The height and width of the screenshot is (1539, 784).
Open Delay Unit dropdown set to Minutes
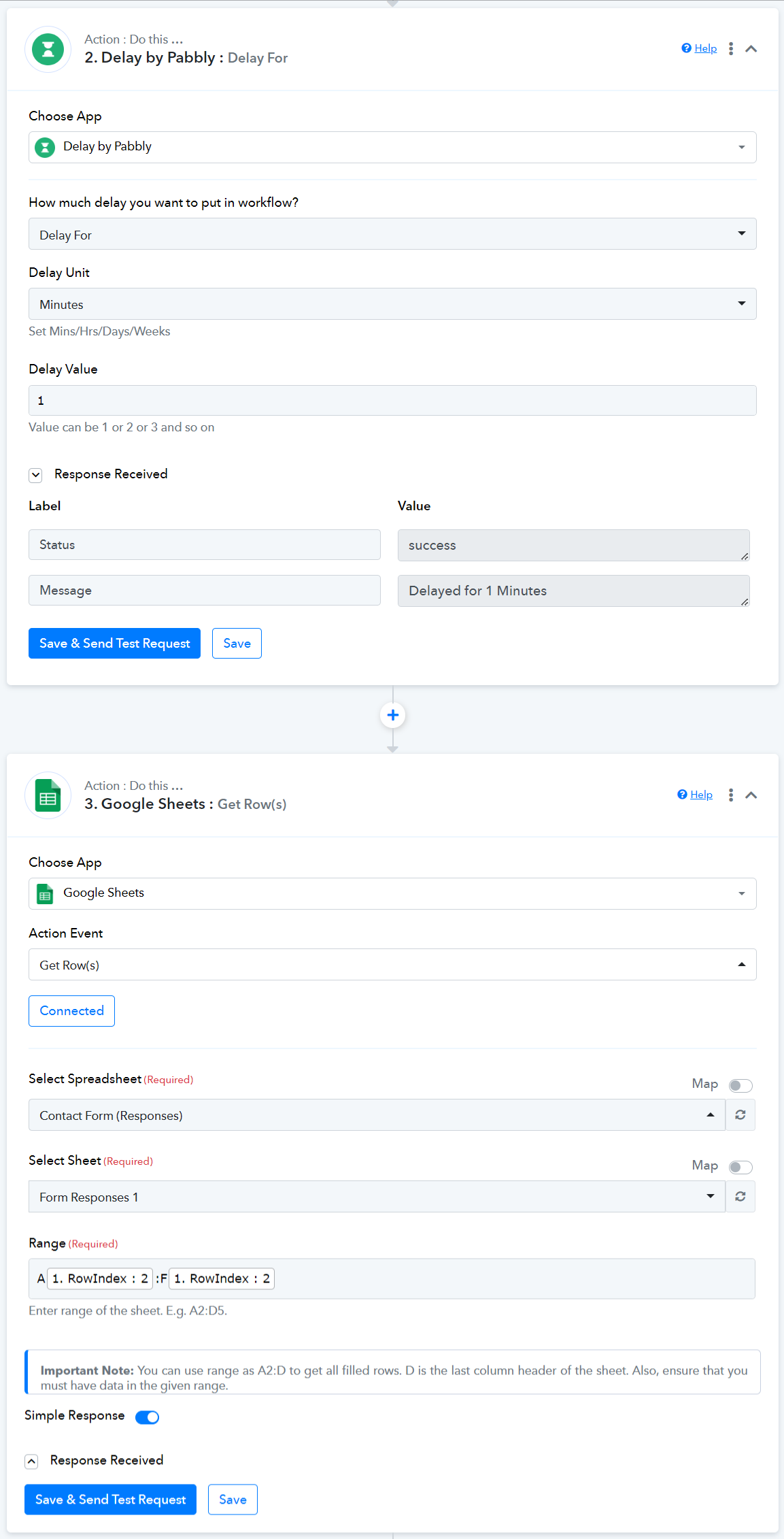(x=392, y=303)
